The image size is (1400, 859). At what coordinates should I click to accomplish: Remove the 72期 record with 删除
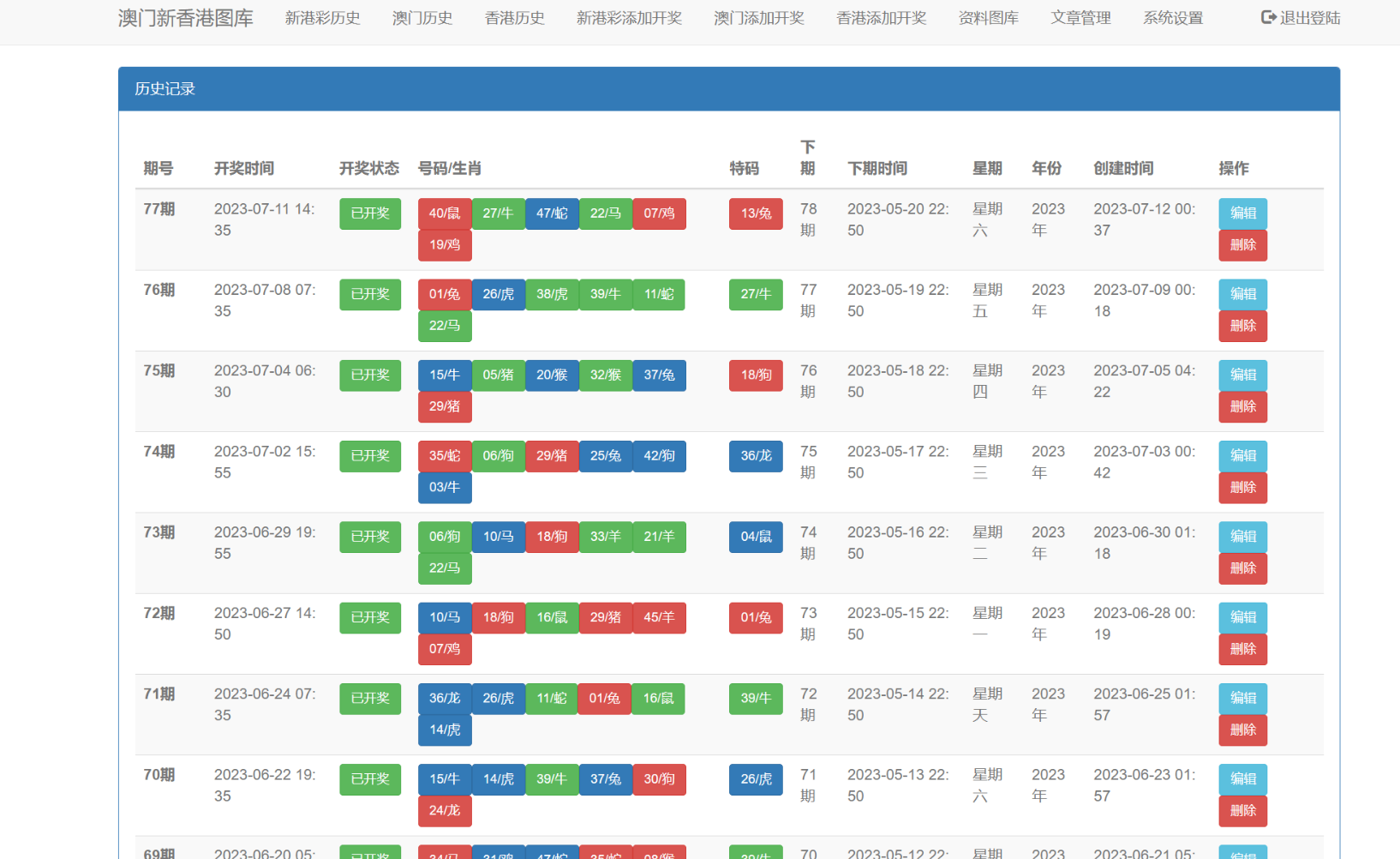[x=1242, y=649]
